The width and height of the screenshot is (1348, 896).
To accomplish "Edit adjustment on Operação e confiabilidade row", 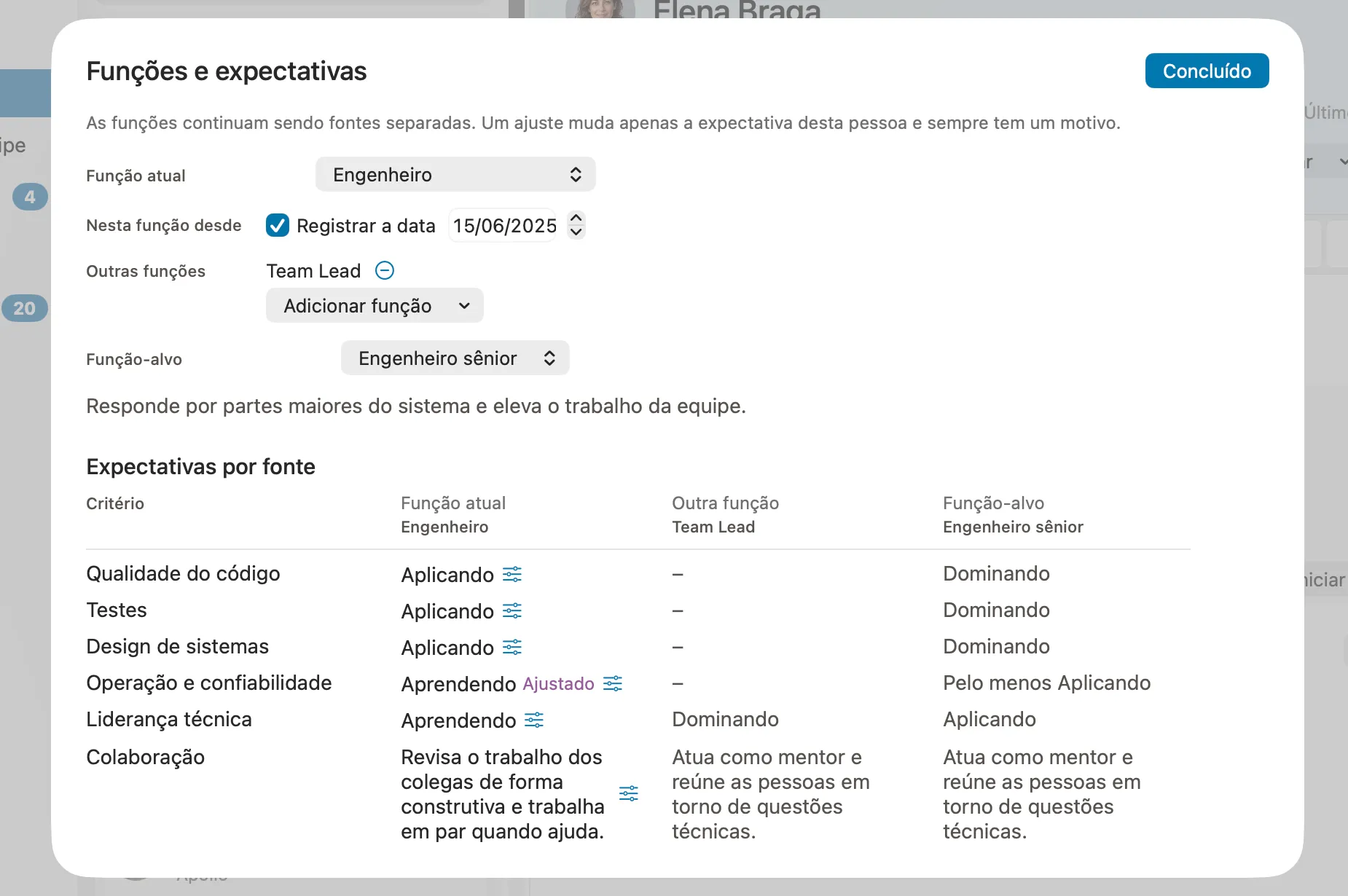I will [613, 684].
